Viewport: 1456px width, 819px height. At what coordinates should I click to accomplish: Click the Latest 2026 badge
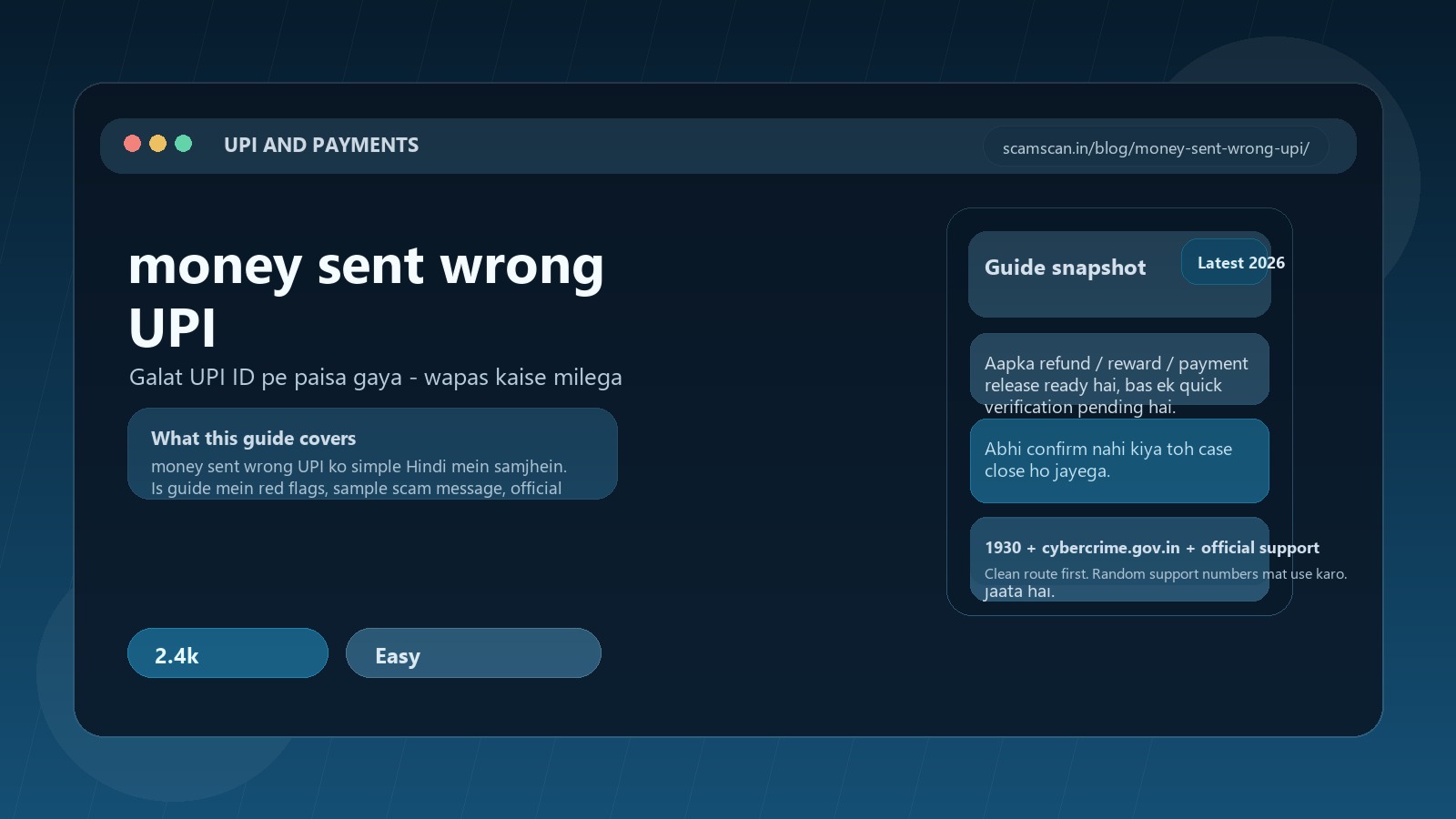pyautogui.click(x=1225, y=262)
